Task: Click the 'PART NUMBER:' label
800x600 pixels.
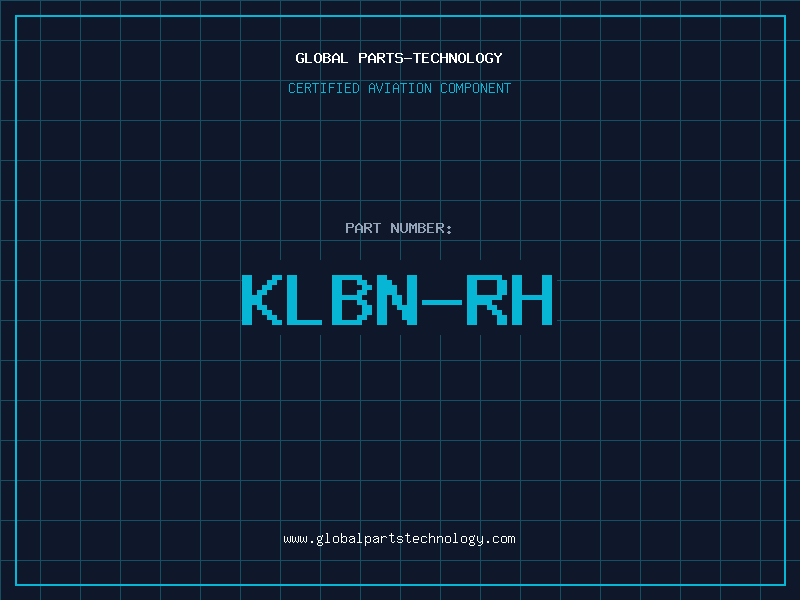Action: tap(399, 228)
